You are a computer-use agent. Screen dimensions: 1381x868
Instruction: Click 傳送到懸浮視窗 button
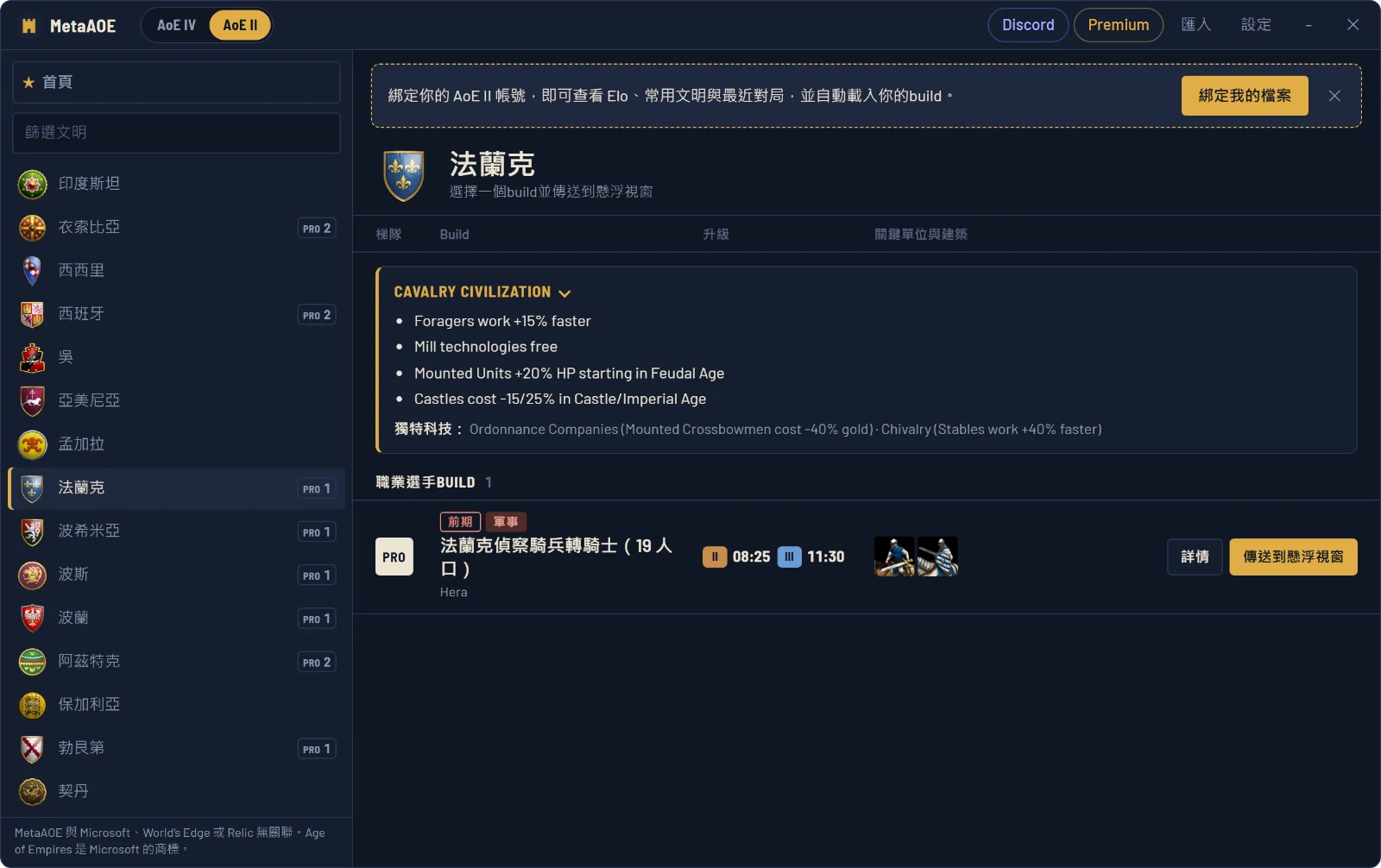pyautogui.click(x=1293, y=557)
